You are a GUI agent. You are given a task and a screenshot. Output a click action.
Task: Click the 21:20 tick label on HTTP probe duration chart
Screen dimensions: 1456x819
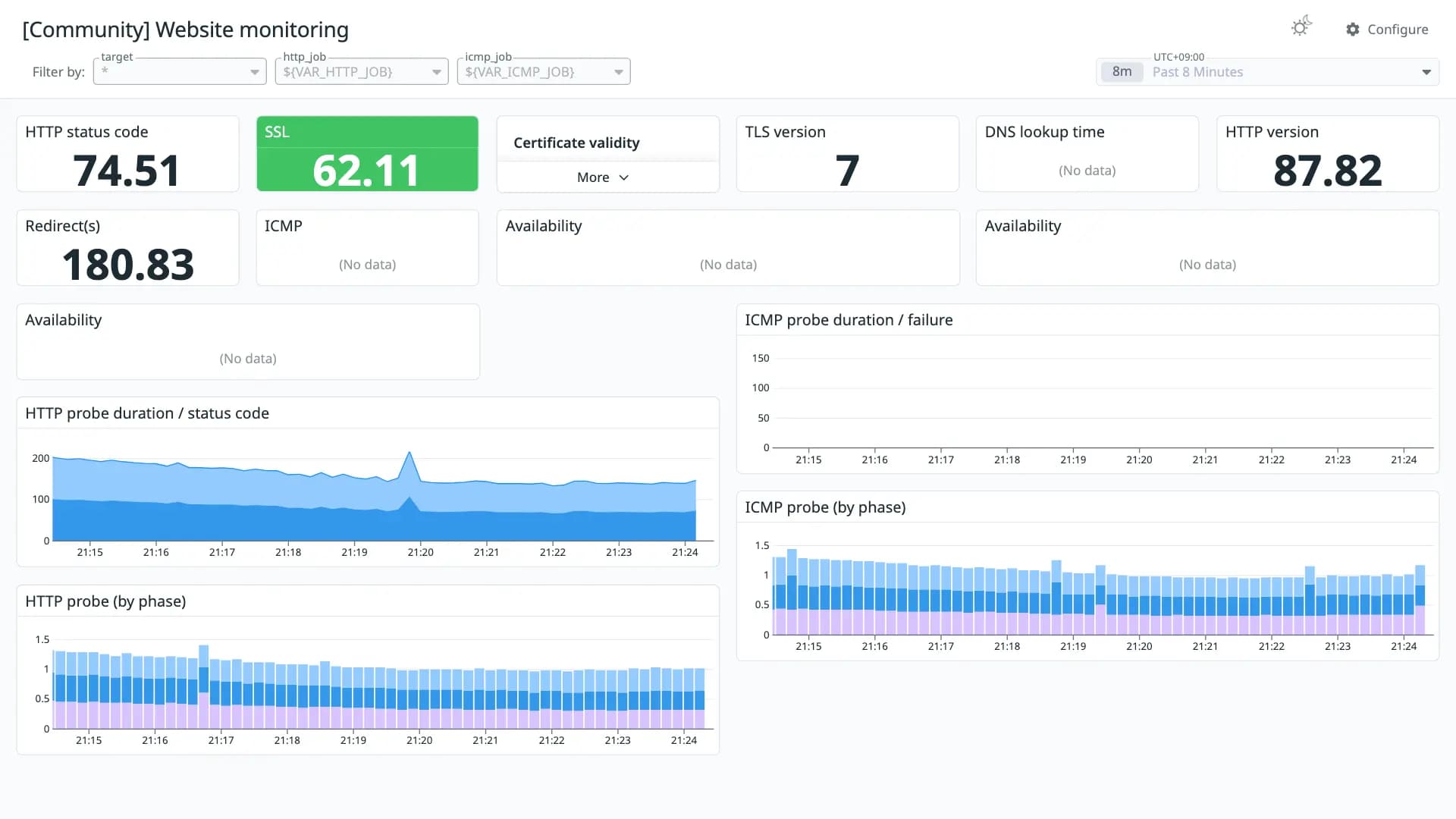(420, 552)
